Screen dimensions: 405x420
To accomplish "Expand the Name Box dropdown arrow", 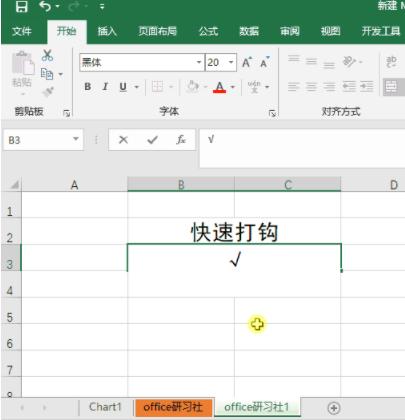I will click(76, 139).
